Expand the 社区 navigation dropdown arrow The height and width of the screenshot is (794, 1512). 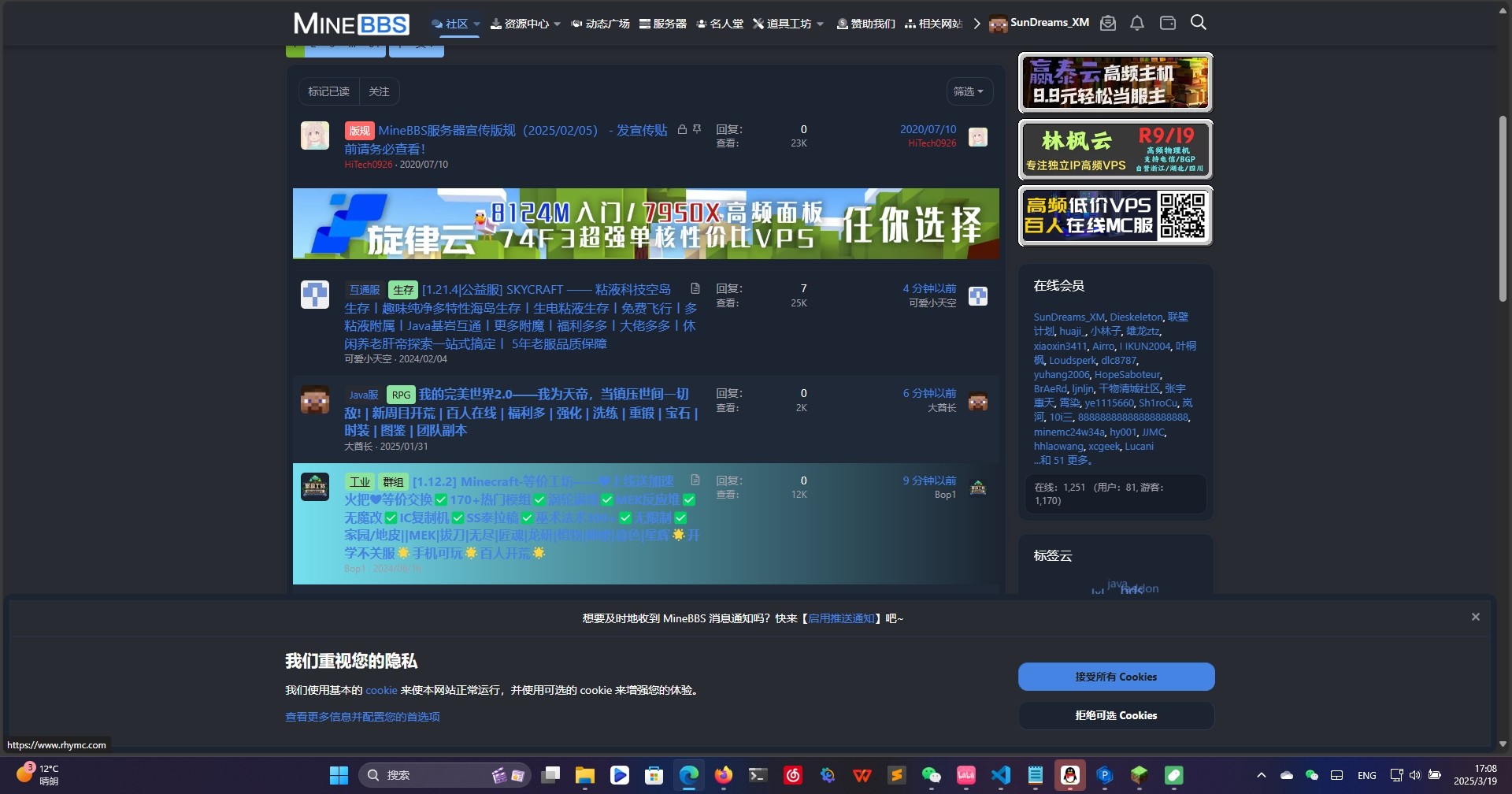476,24
